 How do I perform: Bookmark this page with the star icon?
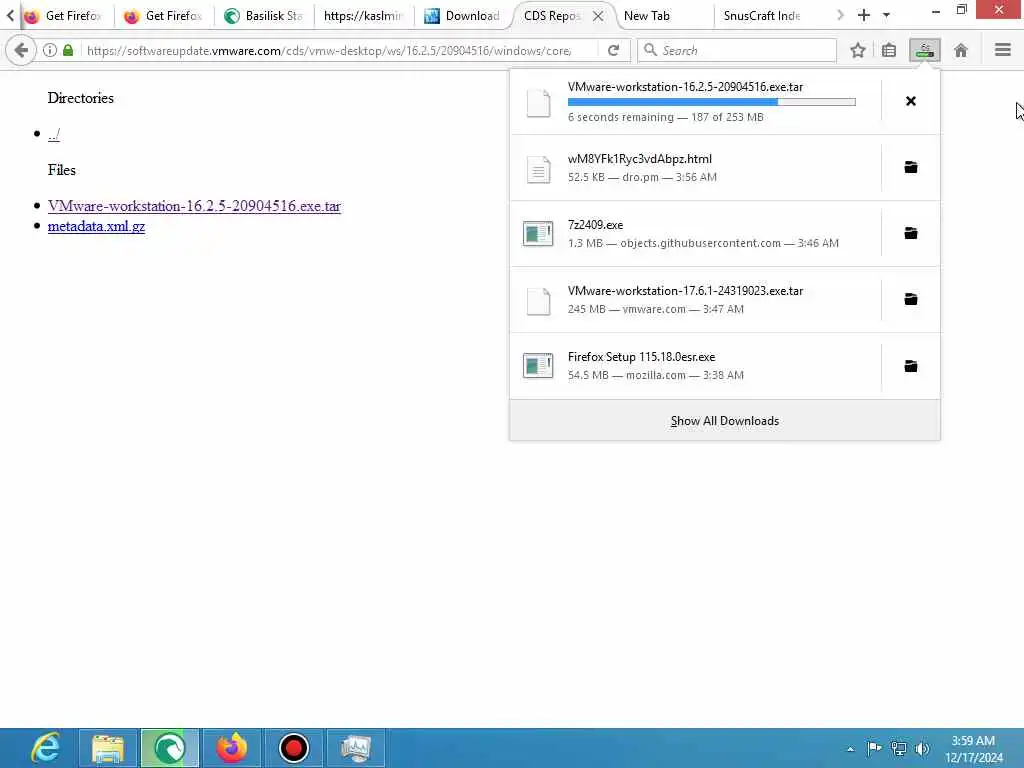[x=857, y=50]
